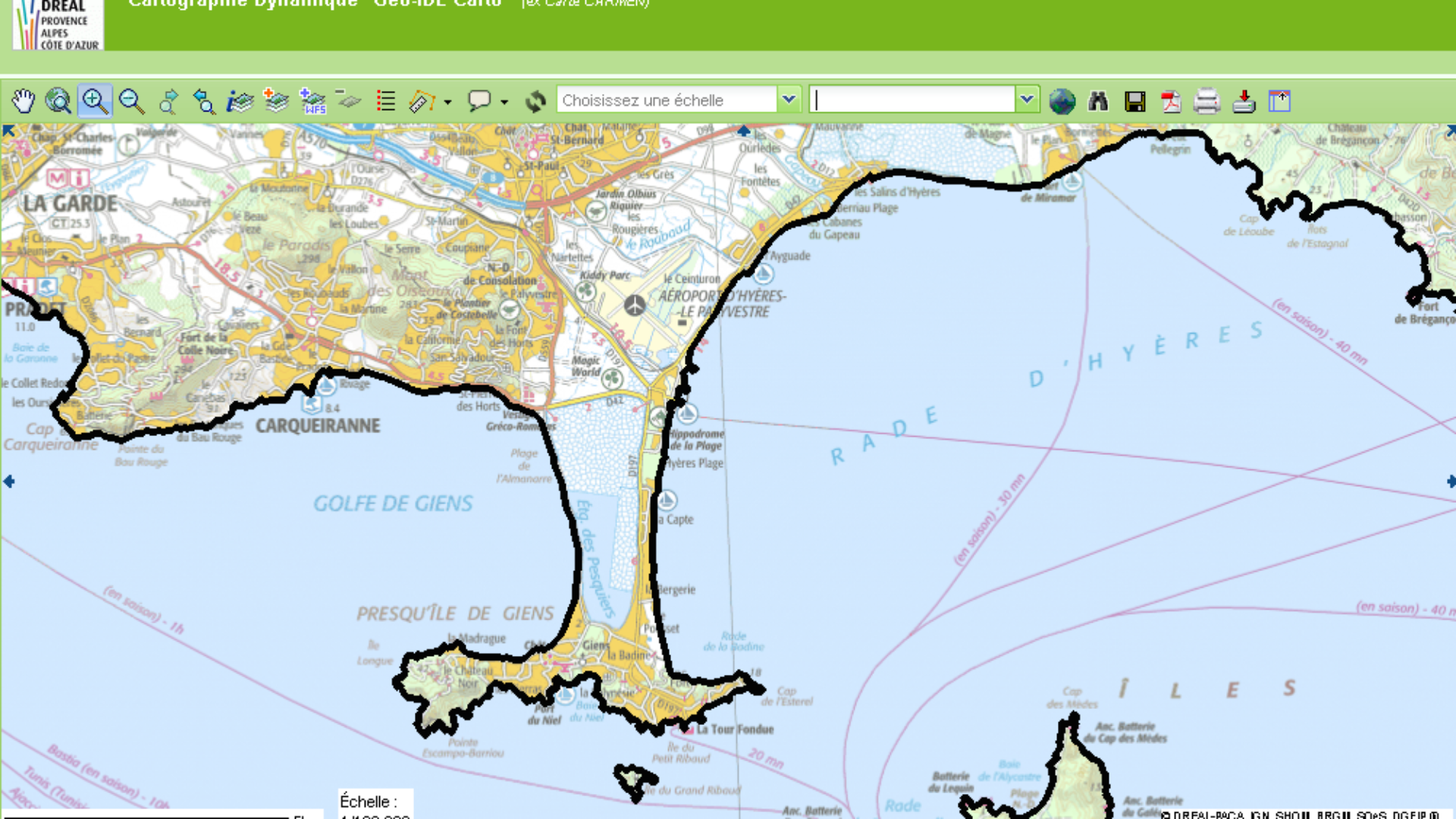Open the Choisissez une échelle dropdown
The width and height of the screenshot is (1456, 819).
click(789, 99)
